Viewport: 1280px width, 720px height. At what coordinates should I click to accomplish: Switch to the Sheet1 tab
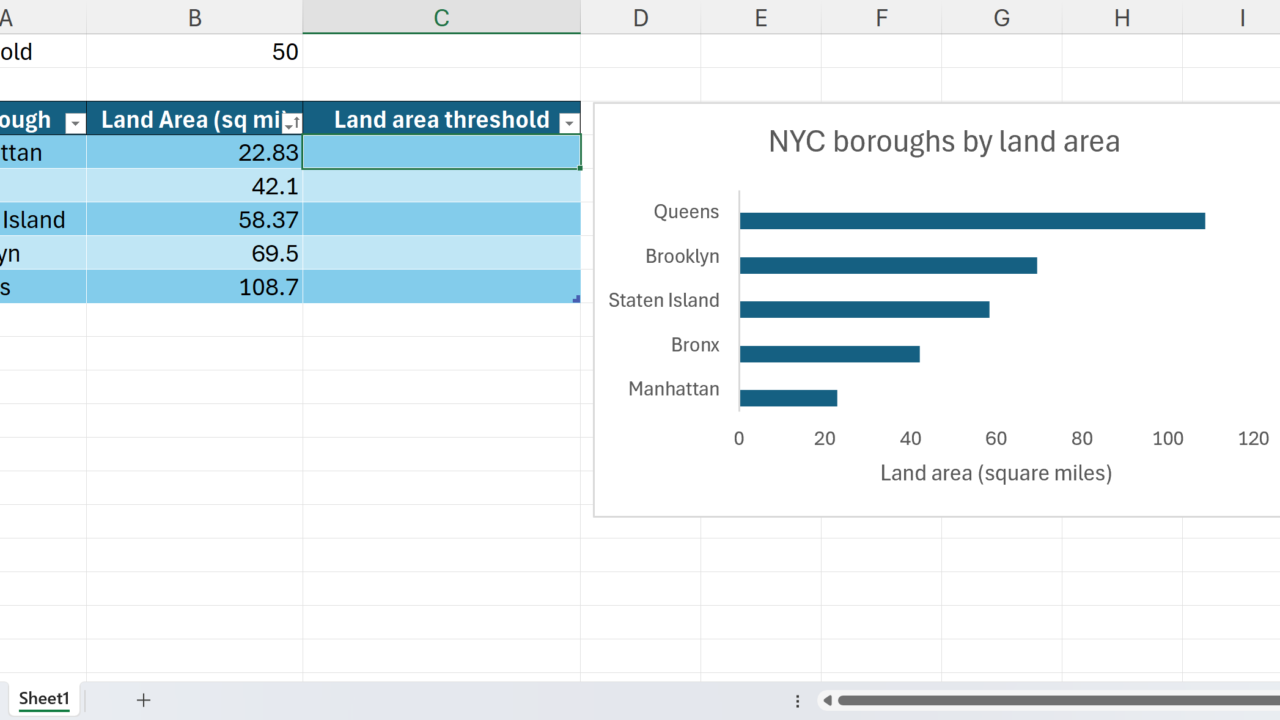[x=44, y=699]
